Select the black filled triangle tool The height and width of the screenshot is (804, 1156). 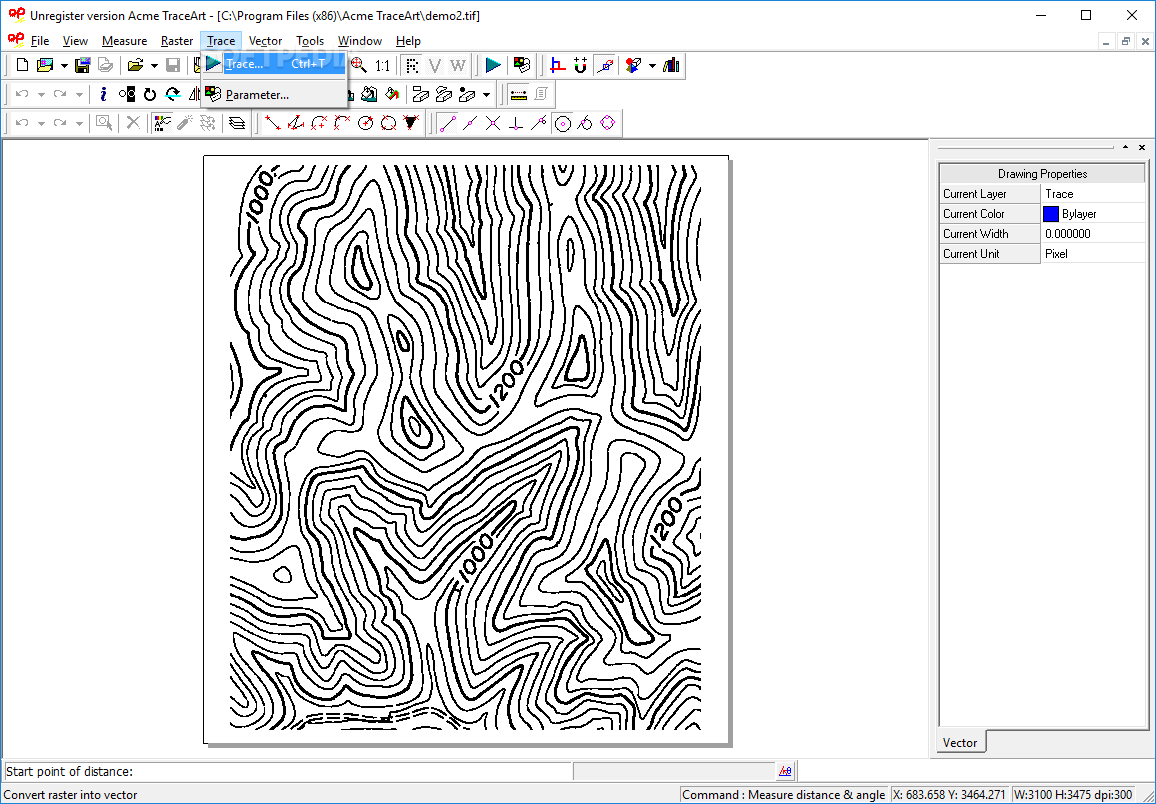(x=411, y=123)
